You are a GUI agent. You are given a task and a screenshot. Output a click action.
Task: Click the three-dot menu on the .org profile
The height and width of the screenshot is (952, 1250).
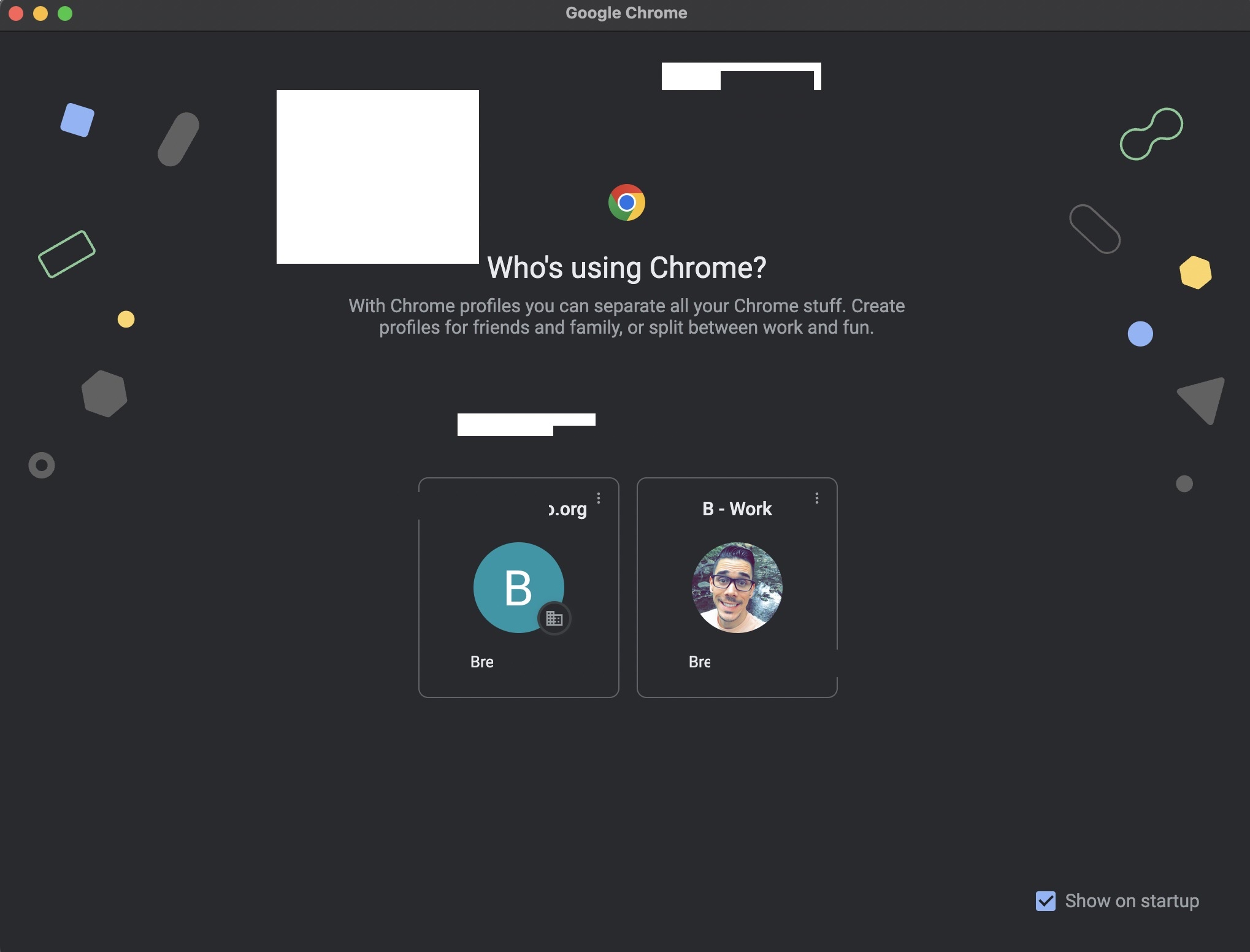click(598, 498)
